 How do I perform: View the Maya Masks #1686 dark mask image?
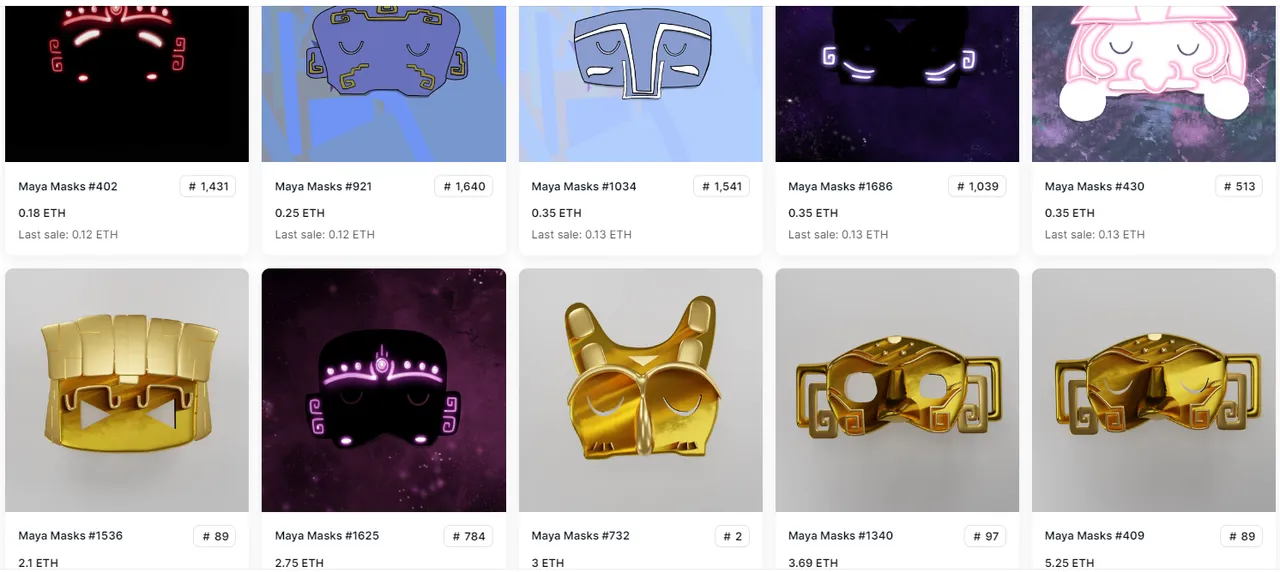coord(897,81)
